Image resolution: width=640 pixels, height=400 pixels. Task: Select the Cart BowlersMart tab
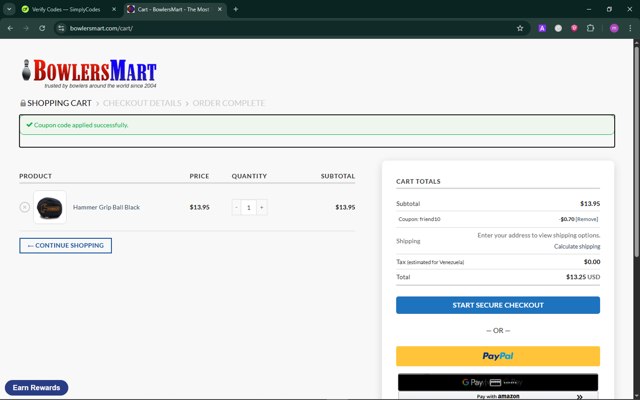click(173, 9)
